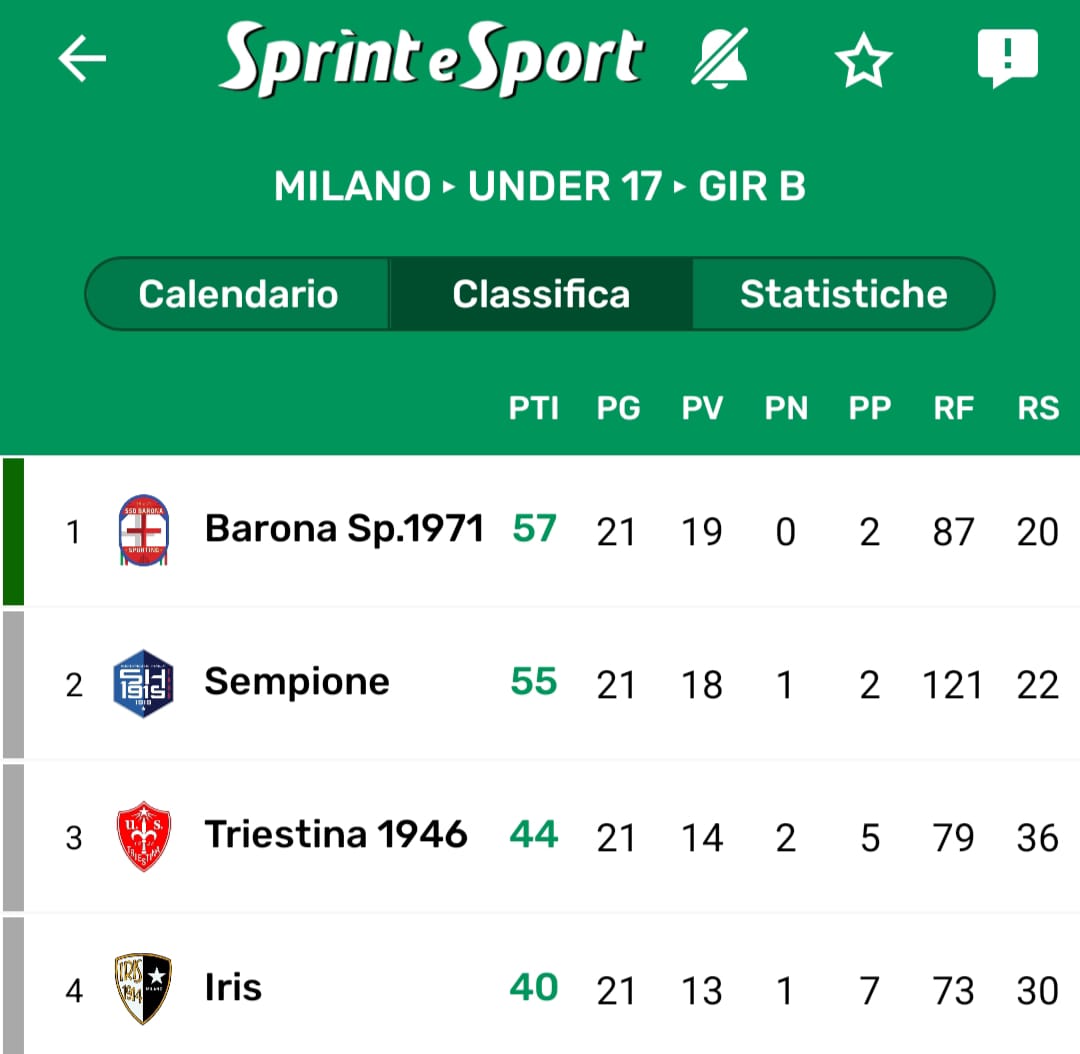Toggle the muted notifications bell
The width and height of the screenshot is (1080, 1054).
click(x=720, y=59)
